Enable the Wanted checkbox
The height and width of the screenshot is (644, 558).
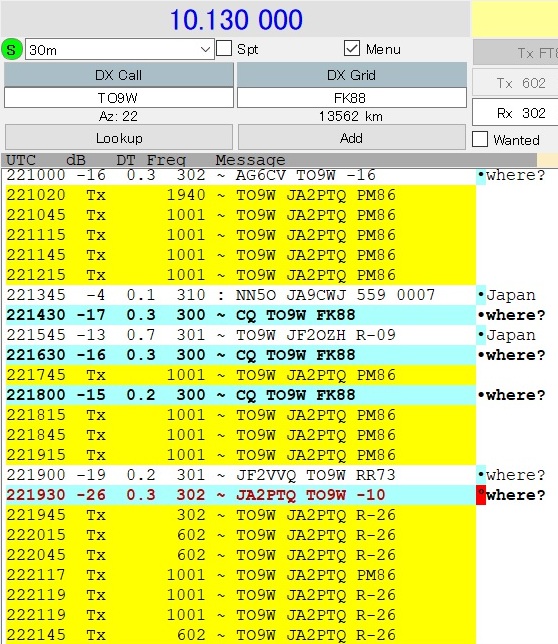coord(480,139)
